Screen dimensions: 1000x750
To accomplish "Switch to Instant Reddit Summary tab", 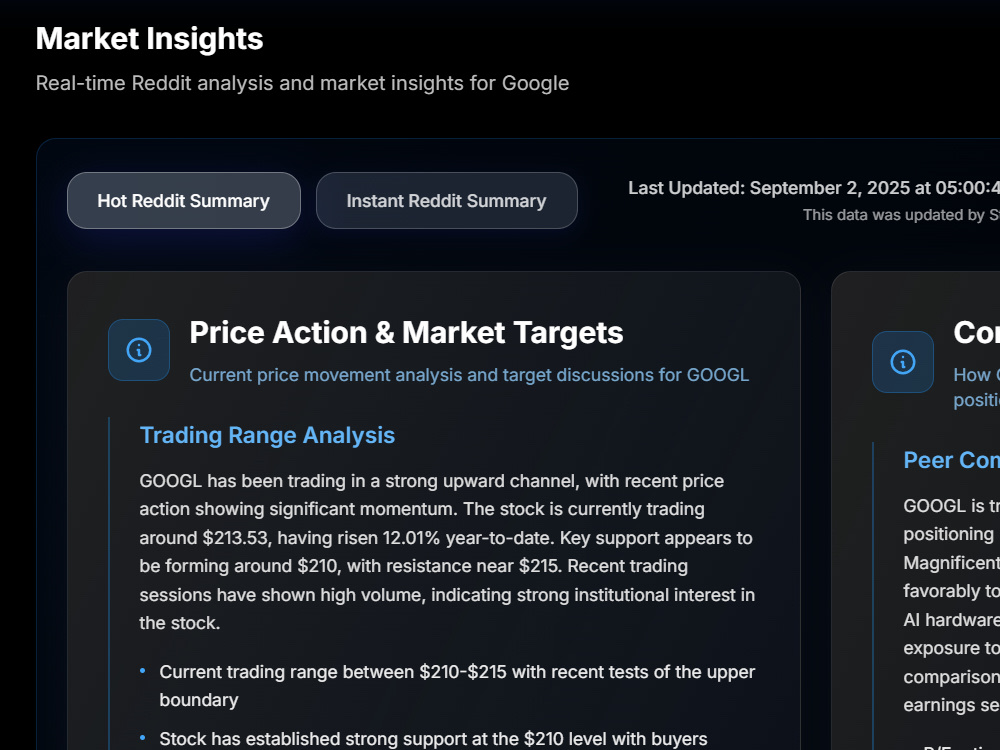I will (x=446, y=201).
